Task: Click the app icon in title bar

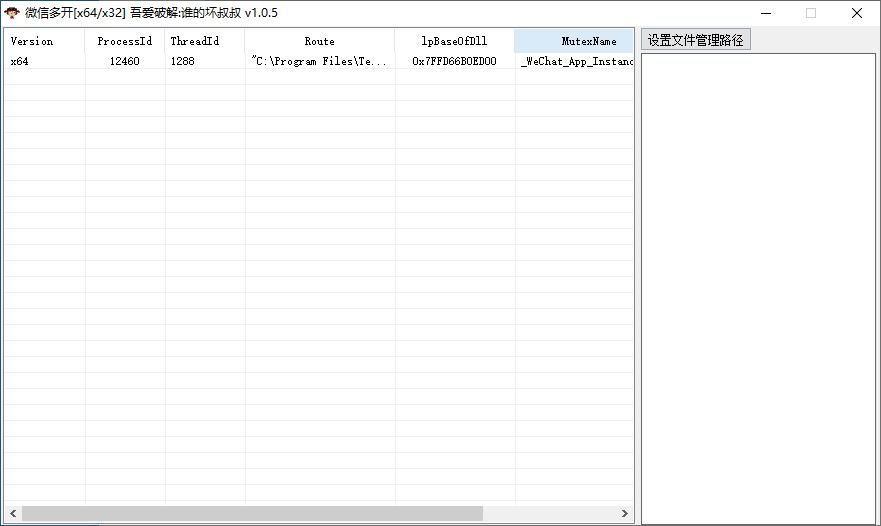Action: click(x=12, y=13)
